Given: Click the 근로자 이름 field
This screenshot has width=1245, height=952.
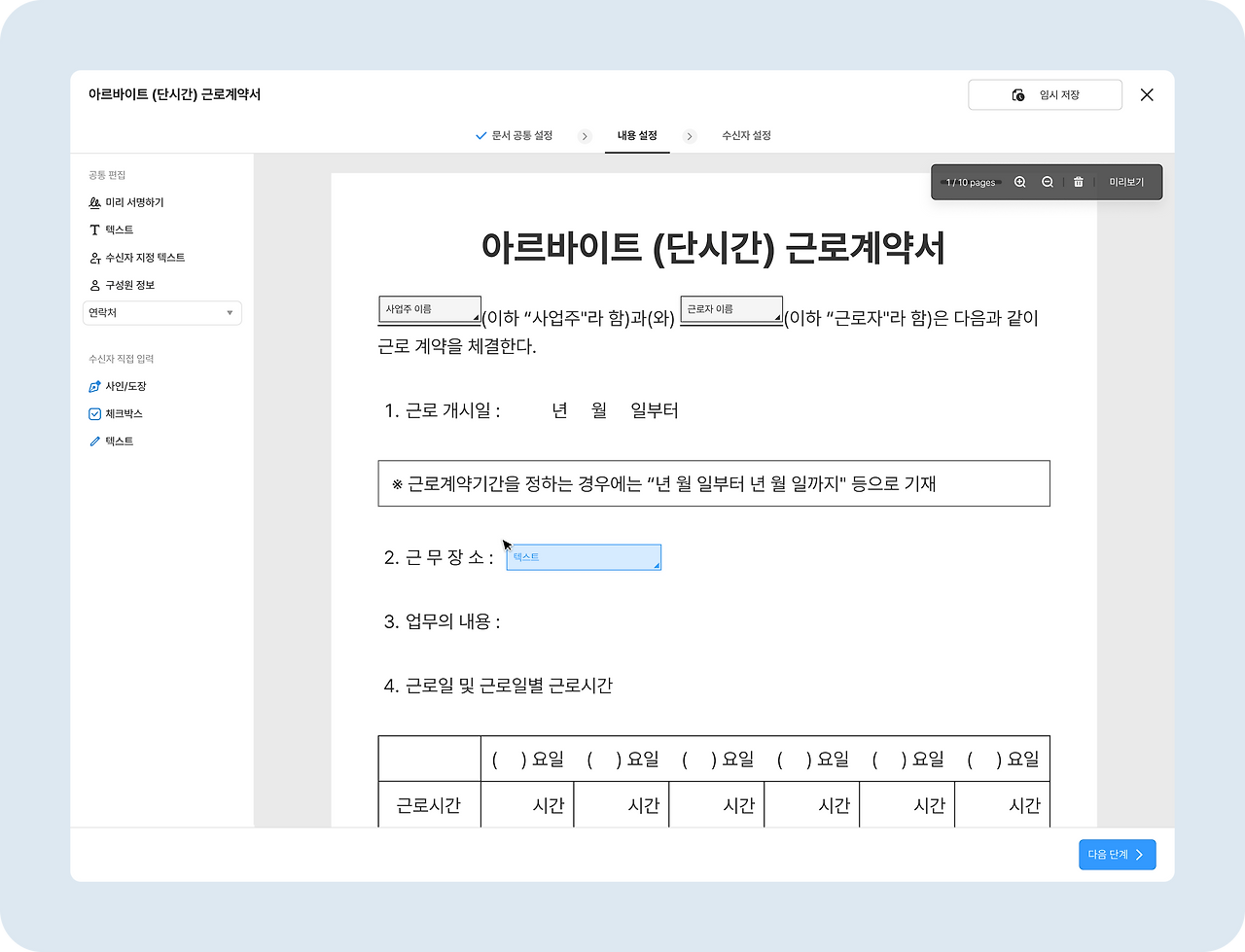Looking at the screenshot, I should [731, 309].
